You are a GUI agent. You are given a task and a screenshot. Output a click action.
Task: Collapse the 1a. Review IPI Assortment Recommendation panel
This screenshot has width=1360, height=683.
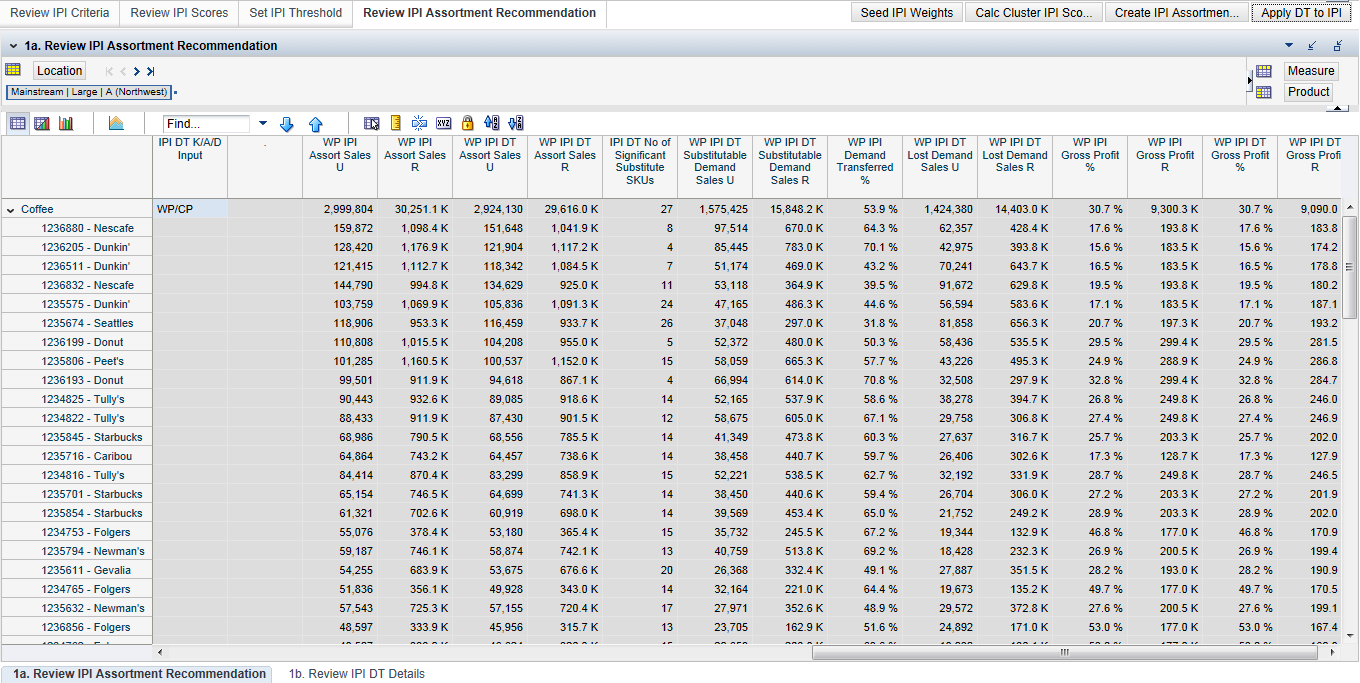13,46
